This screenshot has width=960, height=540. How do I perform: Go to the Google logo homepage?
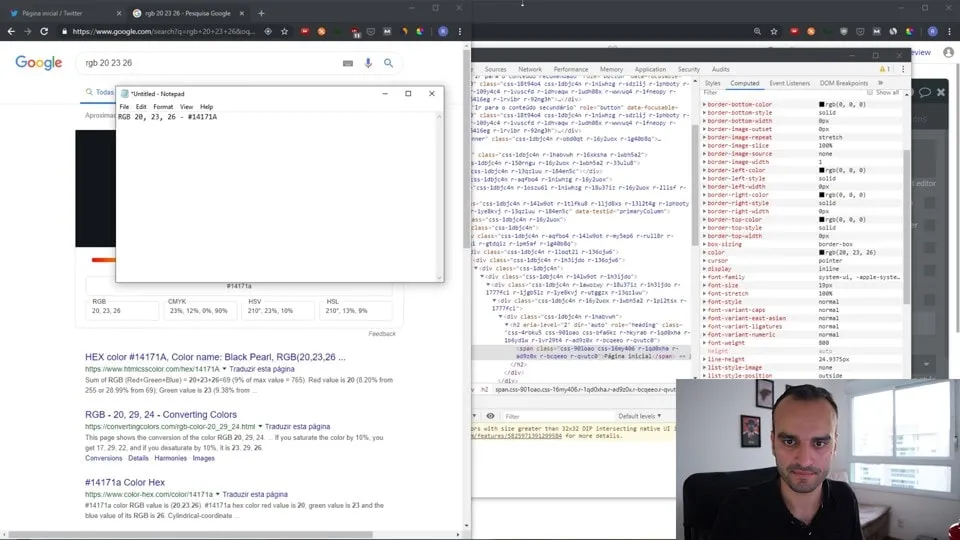click(x=39, y=62)
